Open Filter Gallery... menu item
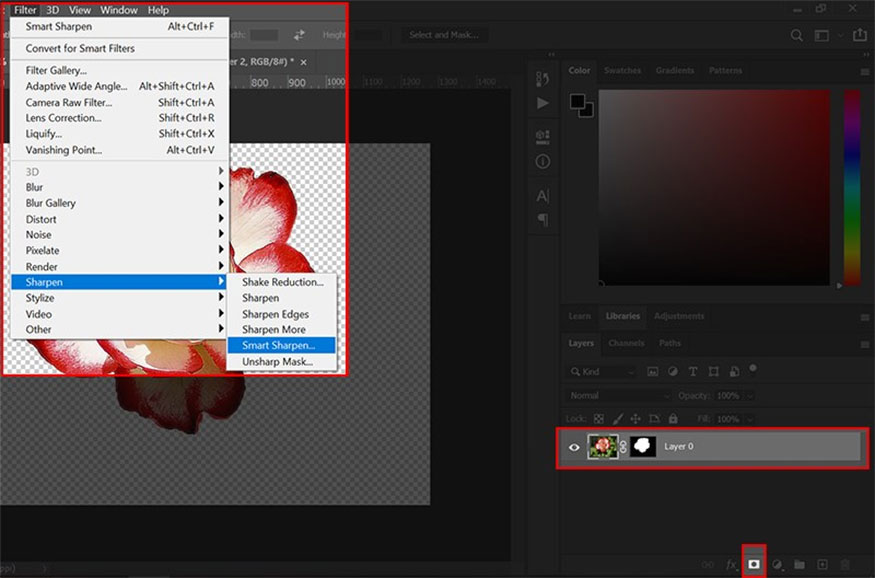Viewport: 875px width, 578px height. 119,70
